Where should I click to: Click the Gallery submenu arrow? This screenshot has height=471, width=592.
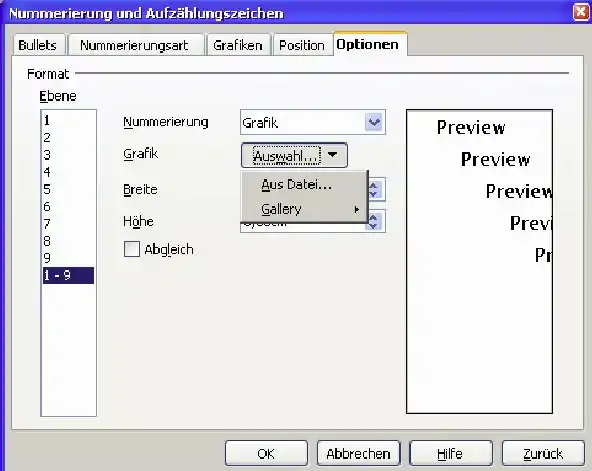pyautogui.click(x=356, y=209)
